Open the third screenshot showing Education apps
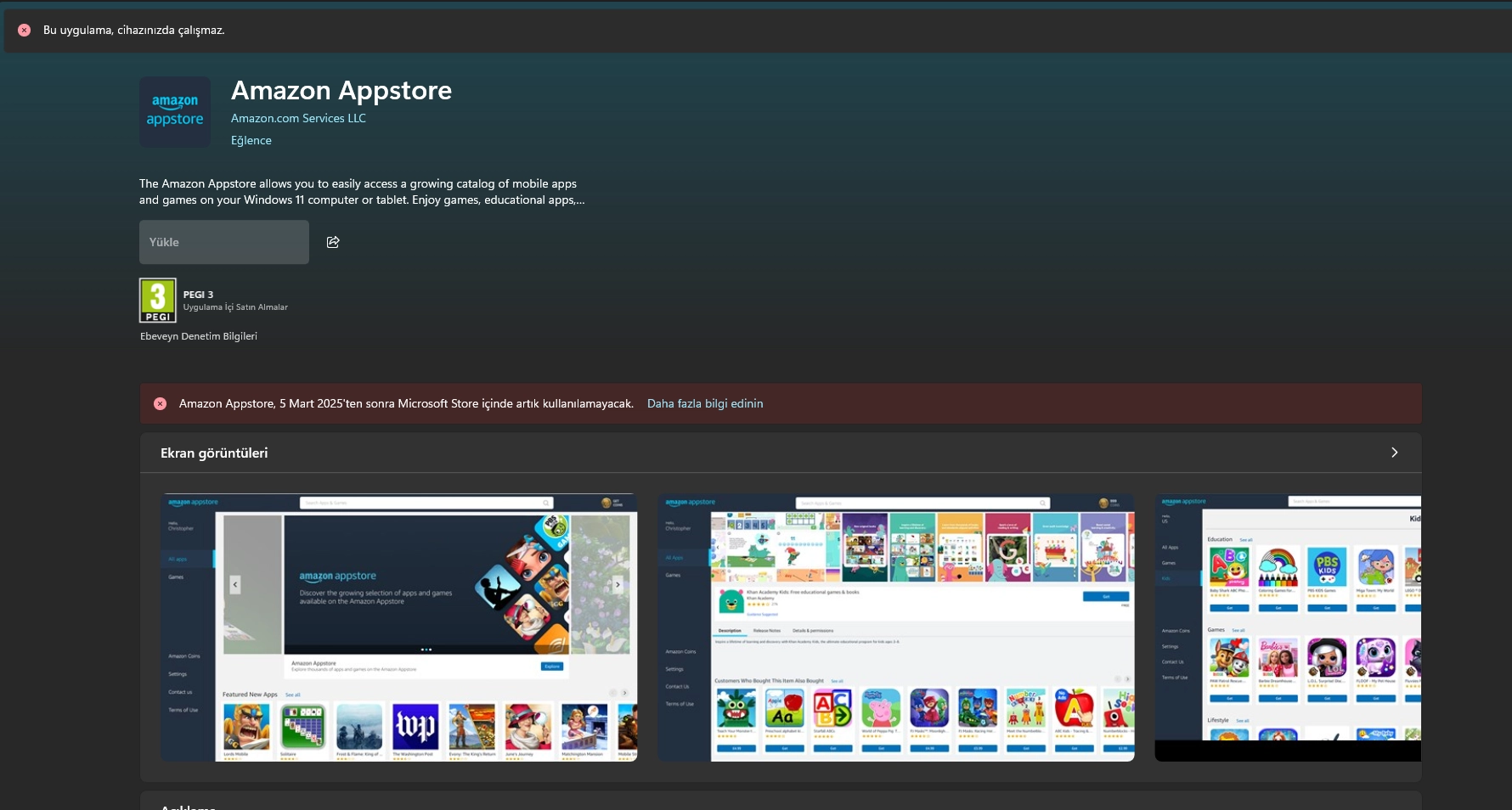This screenshot has height=810, width=1512. pyautogui.click(x=1288, y=627)
